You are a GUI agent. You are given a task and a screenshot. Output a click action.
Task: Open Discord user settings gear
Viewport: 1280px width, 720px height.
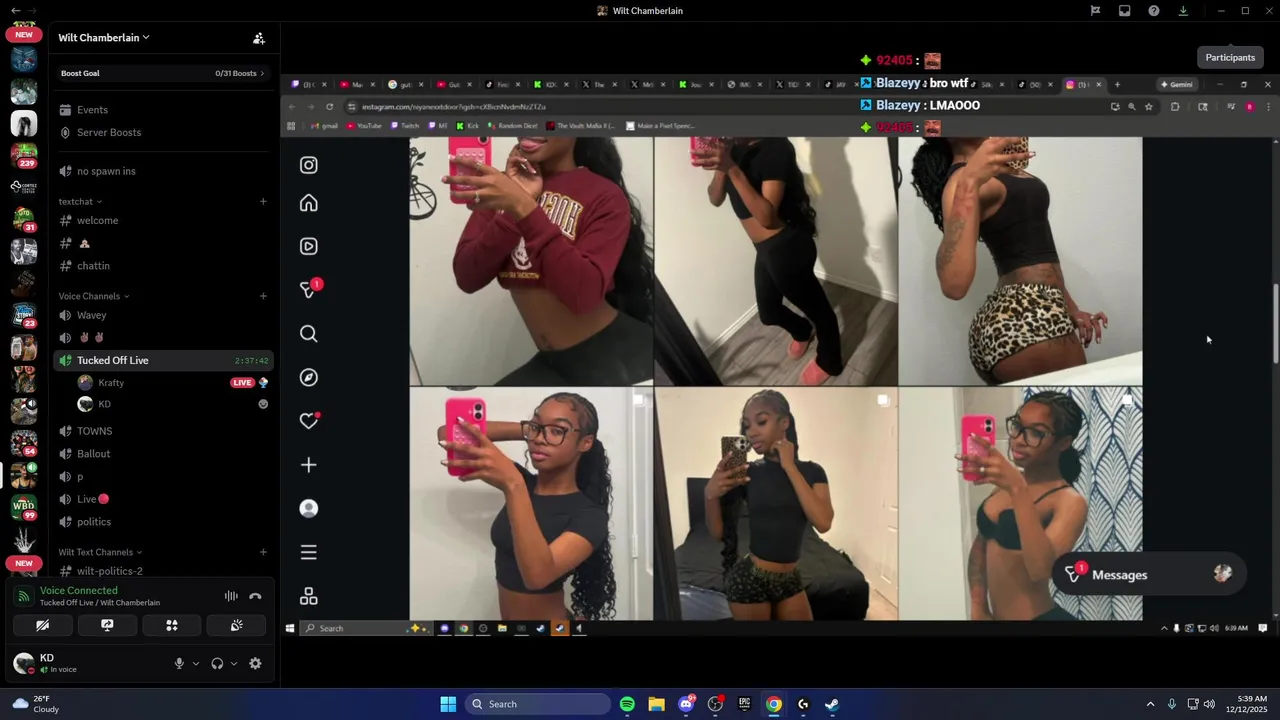click(x=255, y=663)
